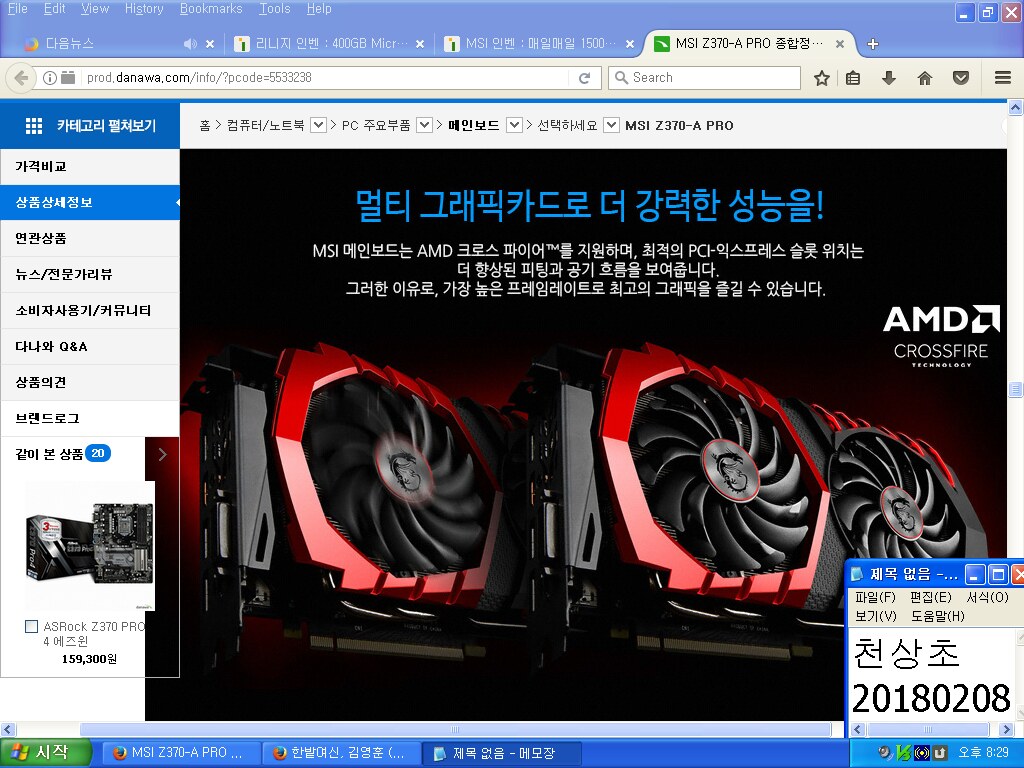1024x768 pixels.
Task: Open Notepad 파일(F) menu
Action: pos(875,597)
